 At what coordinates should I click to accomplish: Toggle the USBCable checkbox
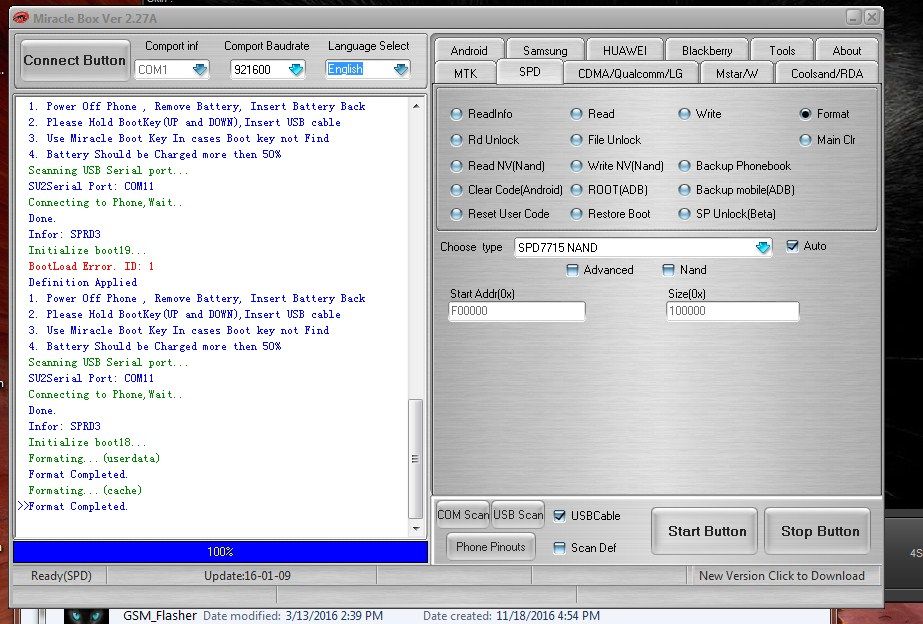pos(559,516)
